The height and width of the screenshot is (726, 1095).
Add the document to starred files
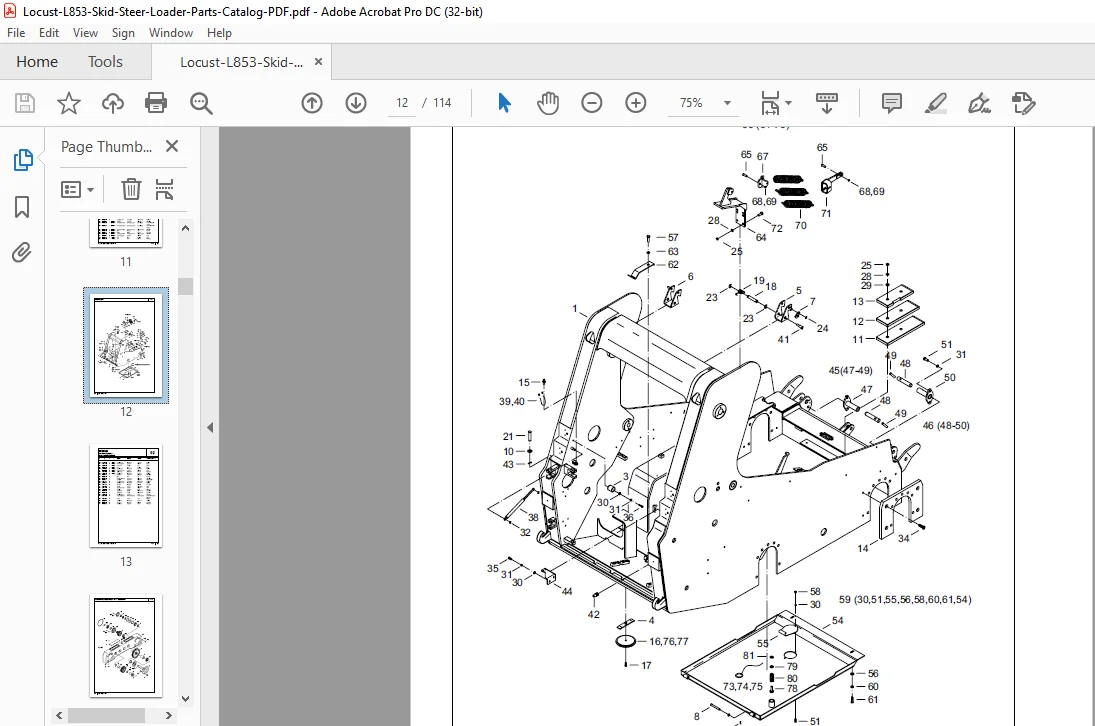coord(68,103)
